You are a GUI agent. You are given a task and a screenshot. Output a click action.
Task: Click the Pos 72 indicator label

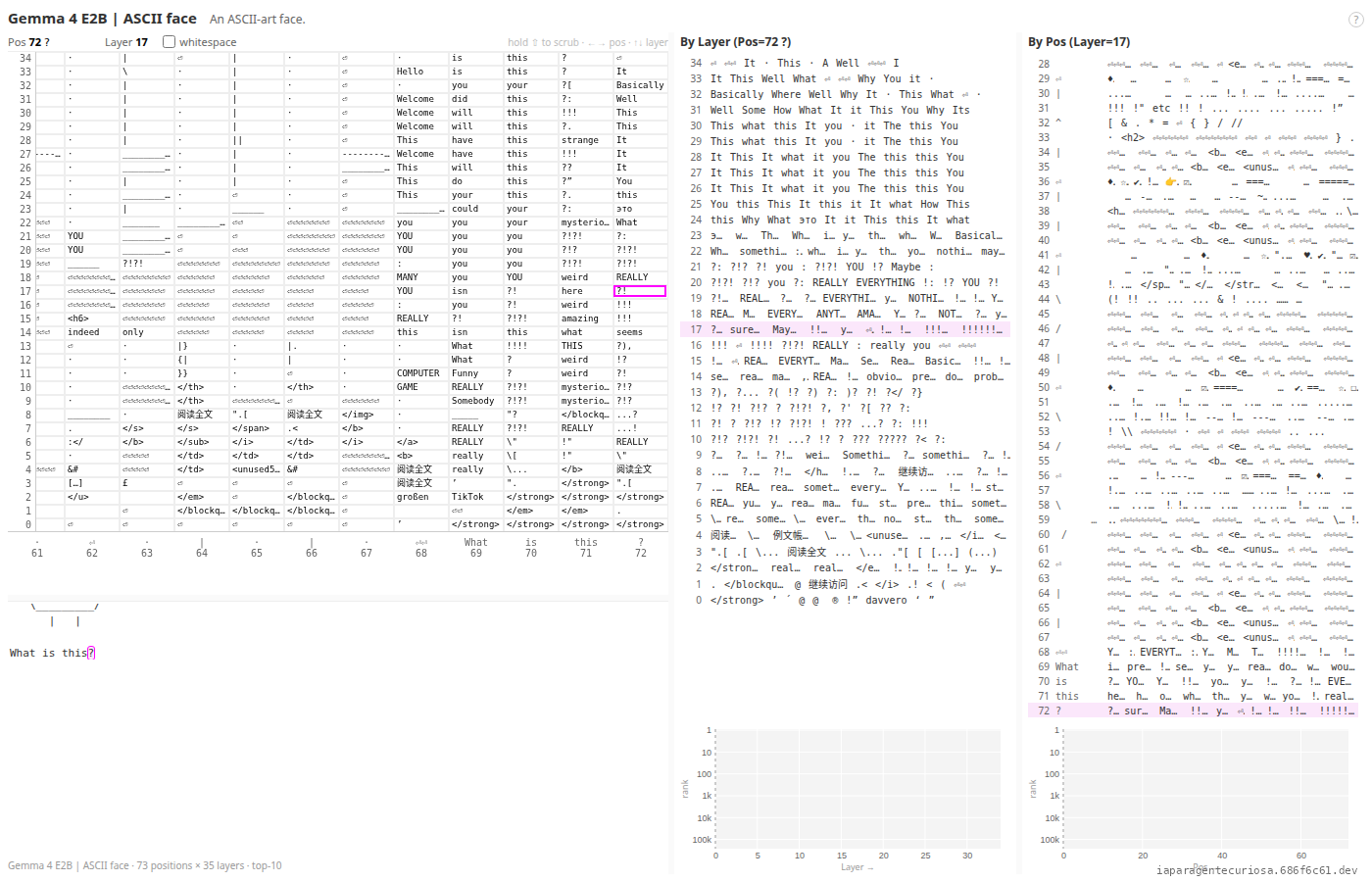point(28,42)
